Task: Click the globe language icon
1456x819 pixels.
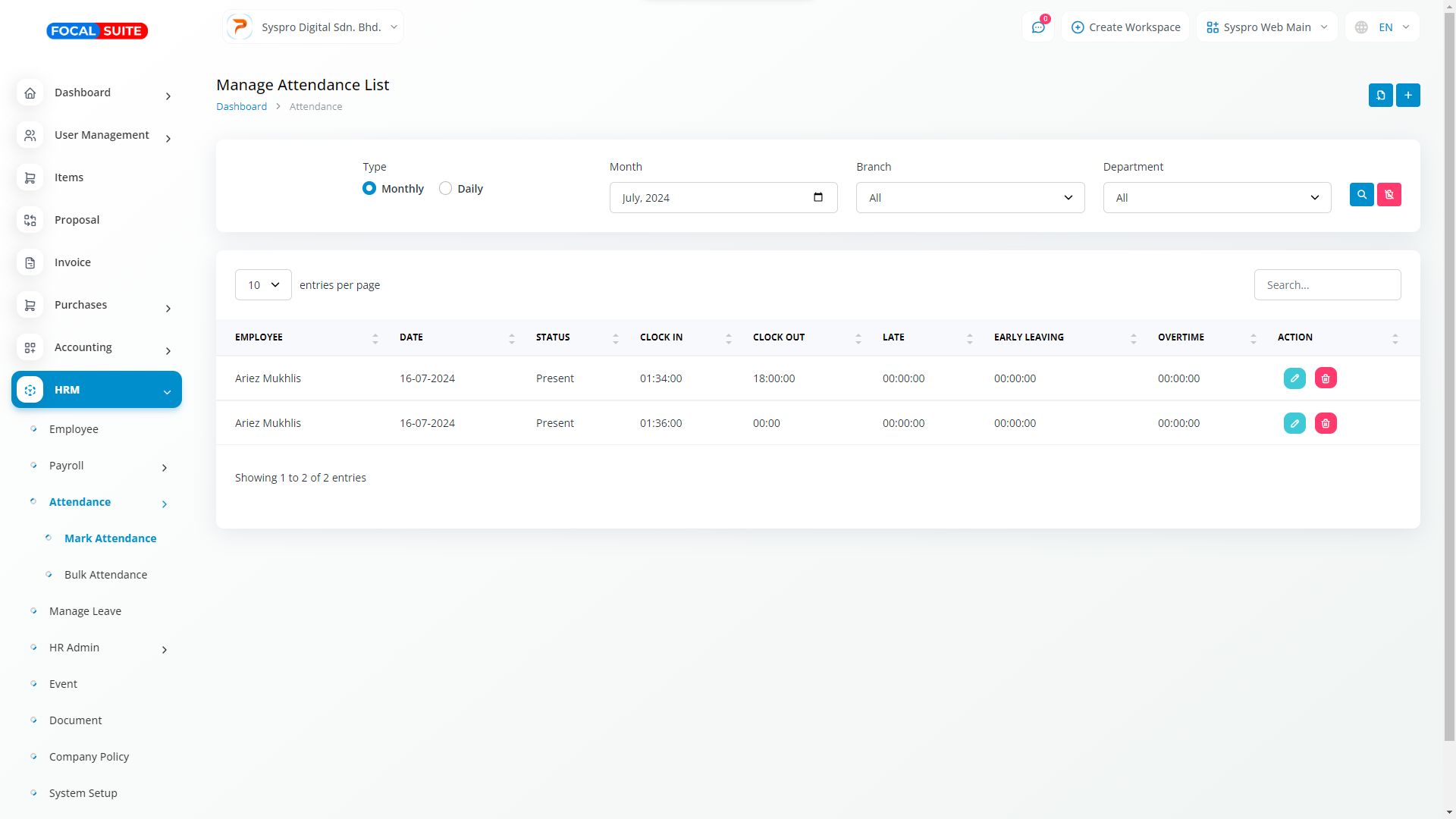Action: [x=1361, y=27]
